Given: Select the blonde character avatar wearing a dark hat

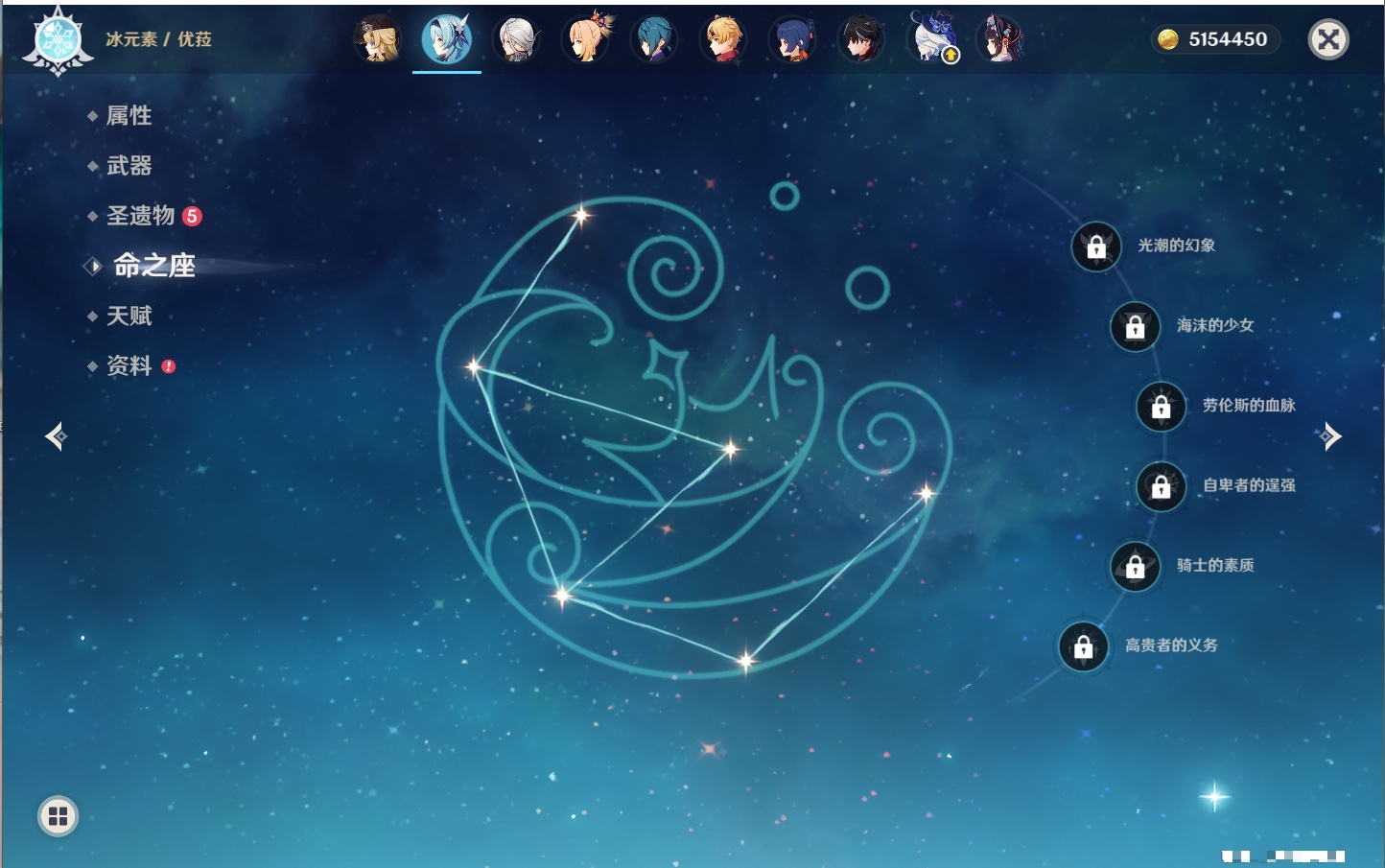Looking at the screenshot, I should tap(378, 39).
